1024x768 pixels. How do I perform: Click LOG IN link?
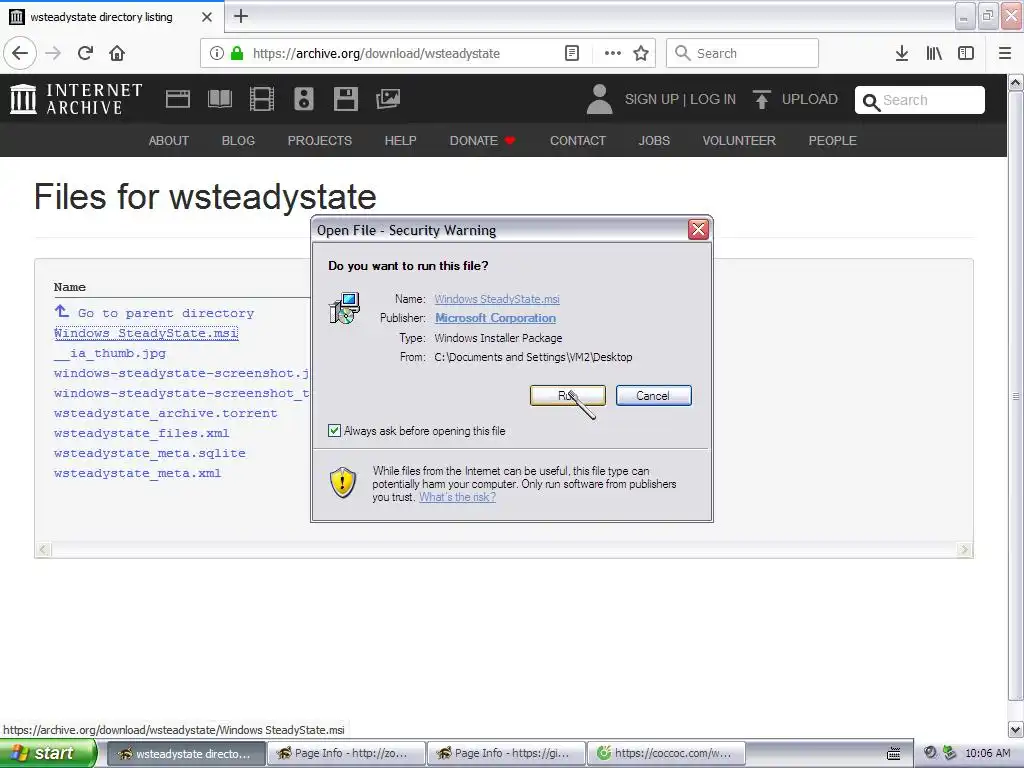[x=713, y=99]
